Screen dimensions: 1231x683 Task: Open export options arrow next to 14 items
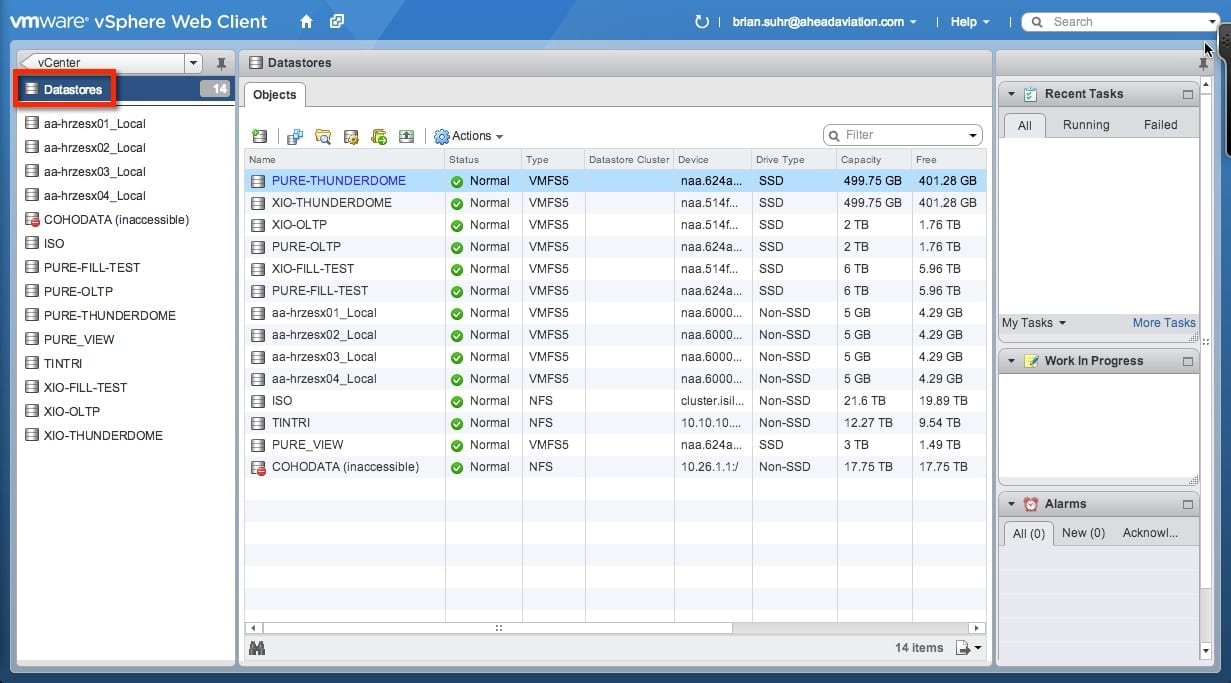pos(977,649)
